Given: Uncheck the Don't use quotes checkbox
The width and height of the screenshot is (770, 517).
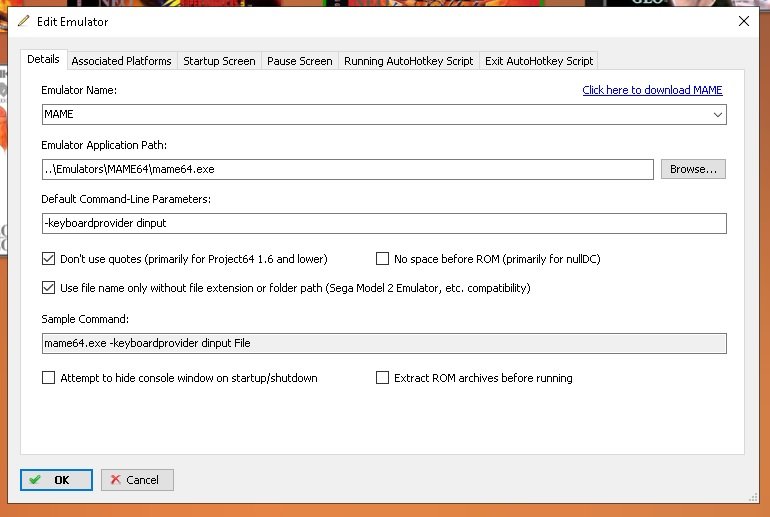Looking at the screenshot, I should [48, 259].
